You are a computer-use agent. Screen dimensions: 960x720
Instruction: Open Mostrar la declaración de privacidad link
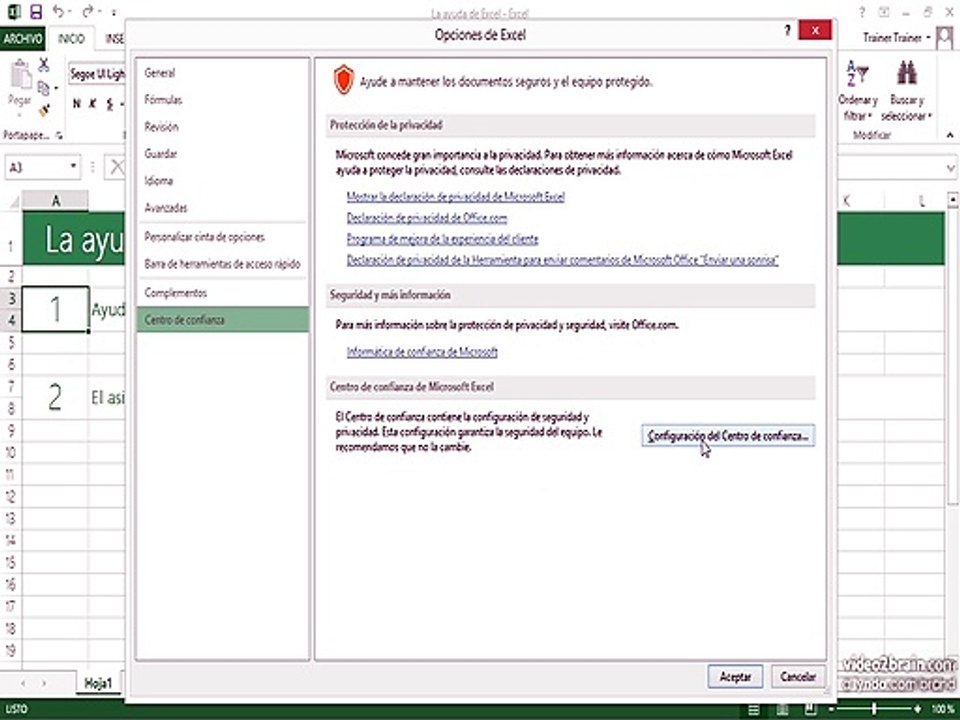[456, 197]
